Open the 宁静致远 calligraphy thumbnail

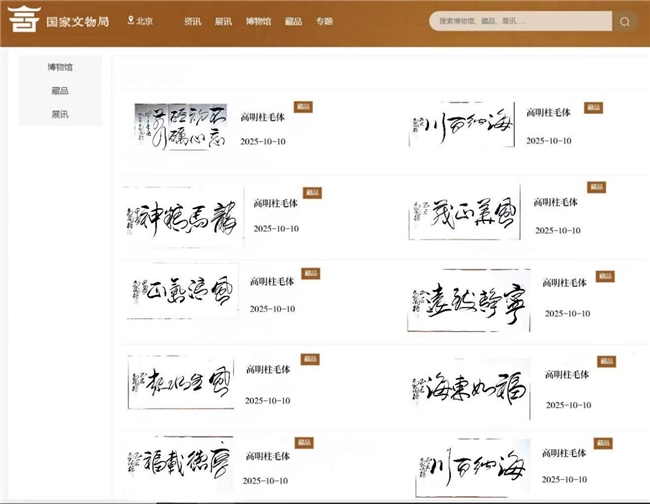pos(468,300)
